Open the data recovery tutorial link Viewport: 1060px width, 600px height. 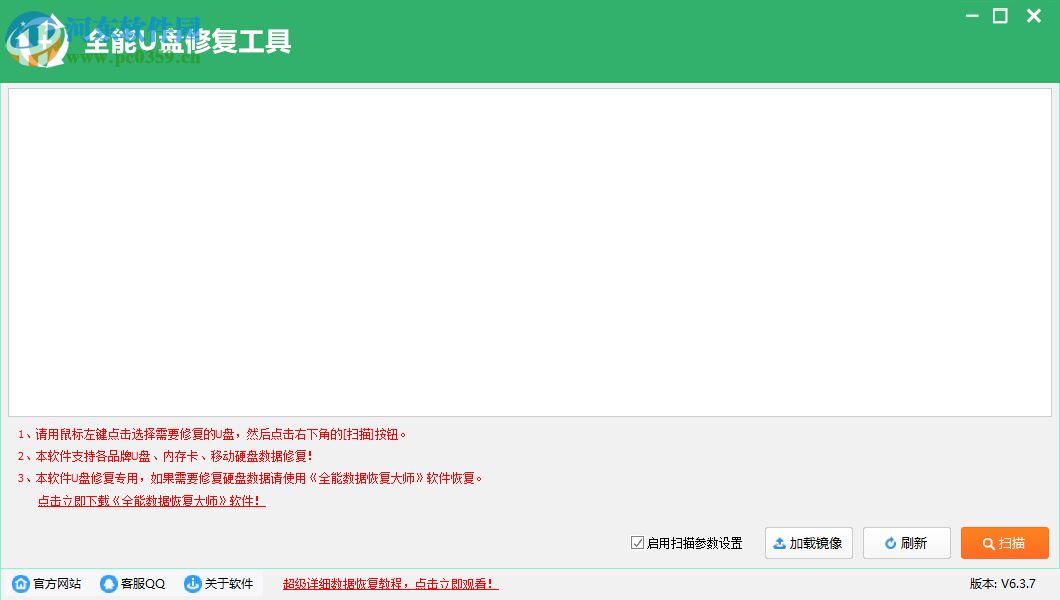(390, 584)
